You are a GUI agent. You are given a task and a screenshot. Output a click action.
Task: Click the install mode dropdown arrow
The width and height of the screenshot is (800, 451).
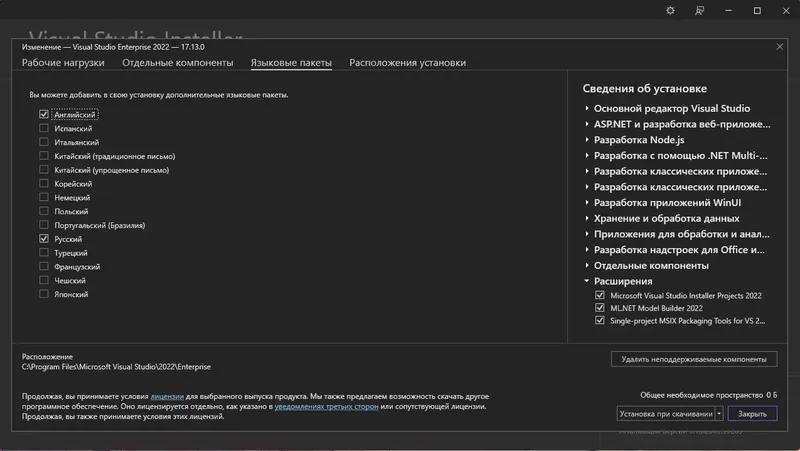click(x=719, y=413)
